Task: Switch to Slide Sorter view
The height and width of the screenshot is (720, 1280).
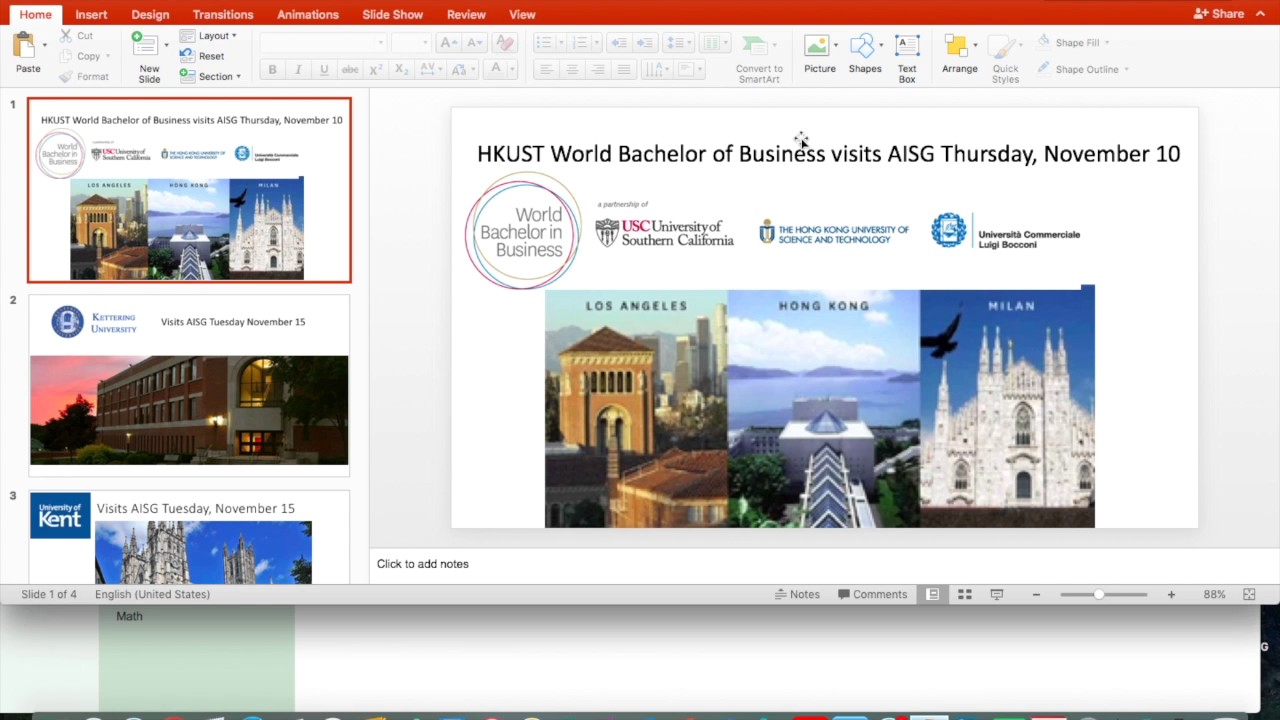Action: (964, 594)
